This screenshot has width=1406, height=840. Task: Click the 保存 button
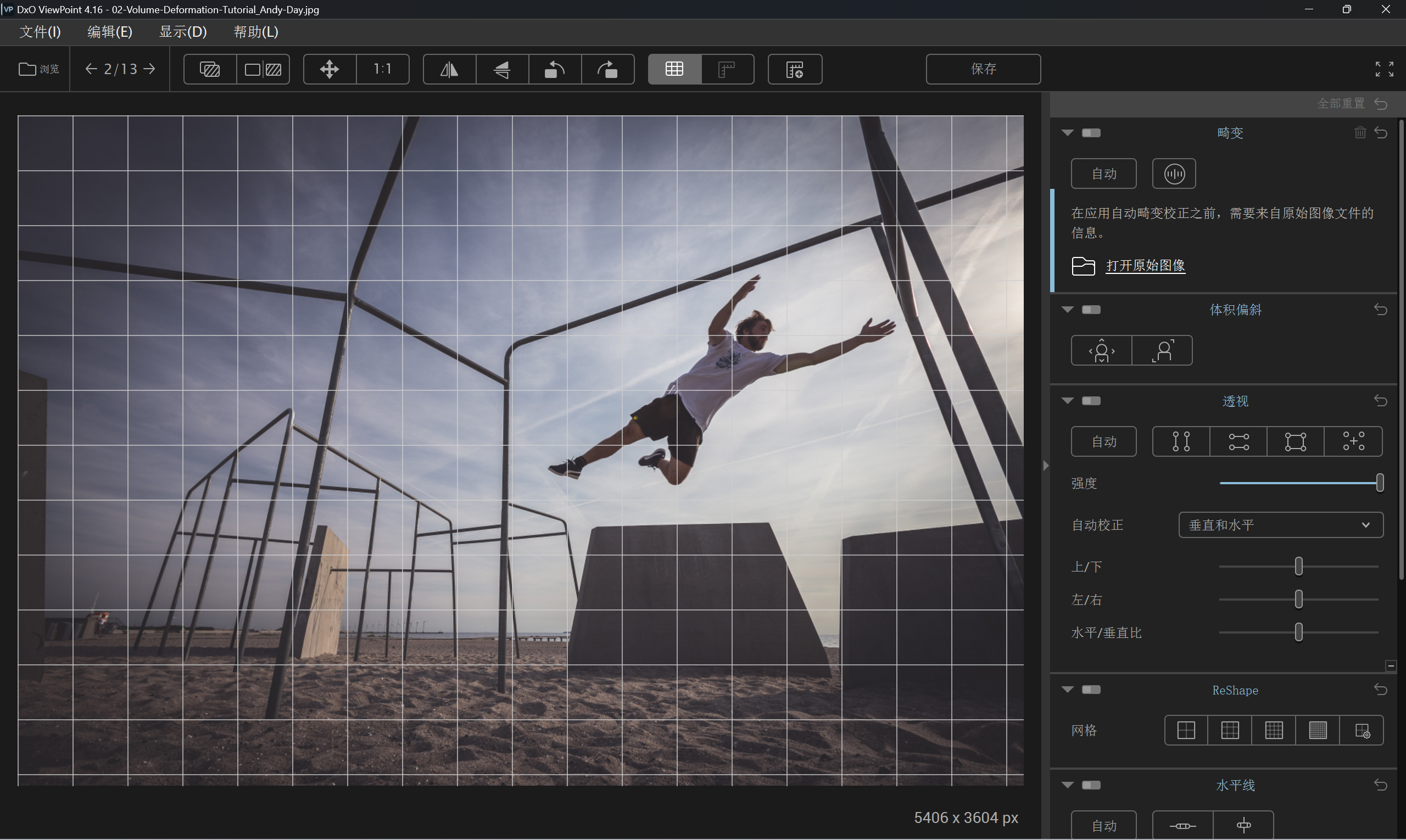tap(983, 69)
